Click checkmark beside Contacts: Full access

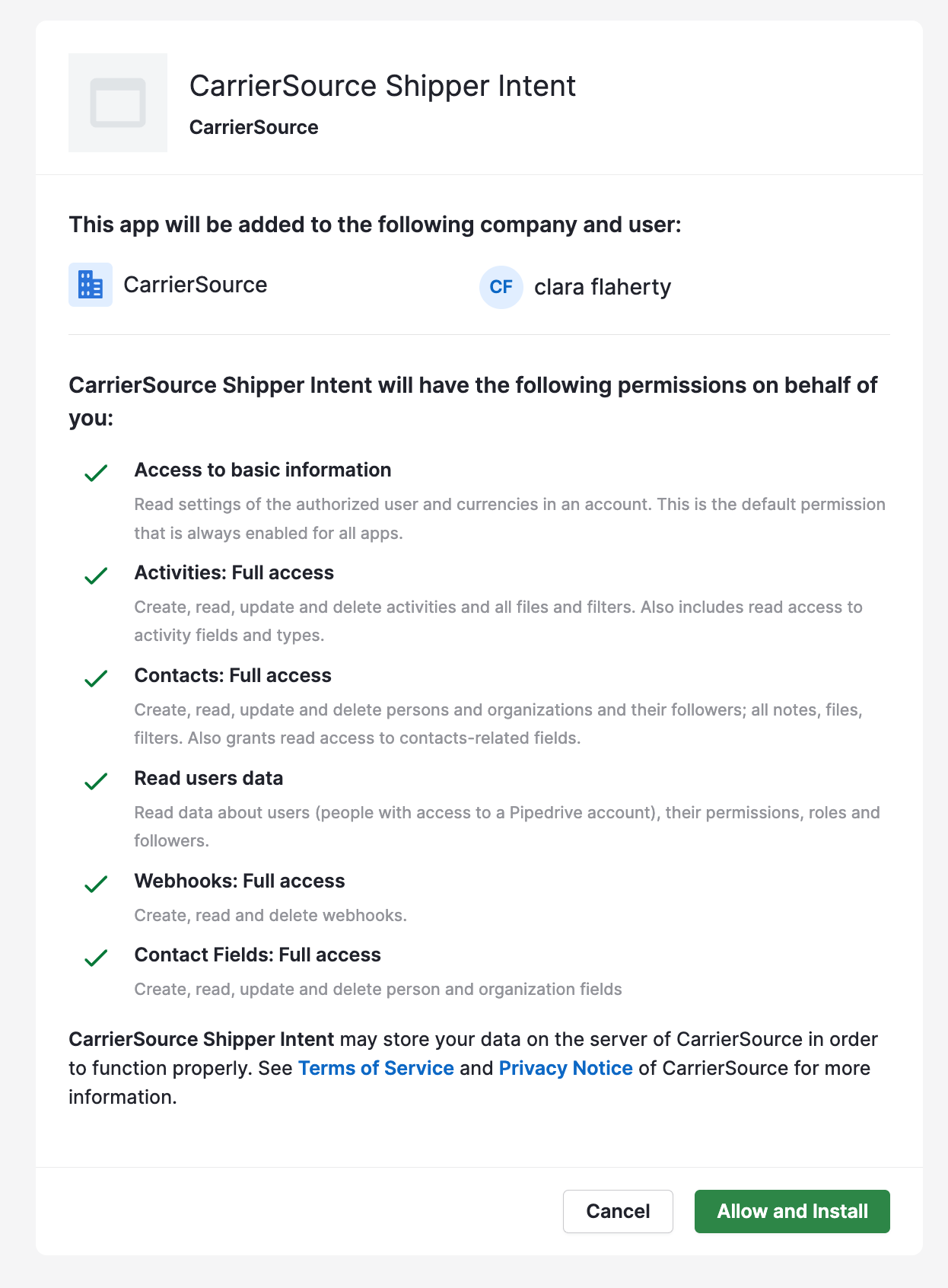pos(96,678)
